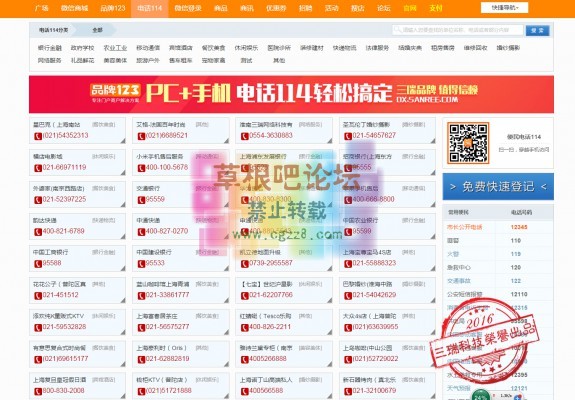Image resolution: width=575 pixels, height=400 pixels.
Task: Click phone icon beside 400-666-8800
Action: [x=348, y=200]
